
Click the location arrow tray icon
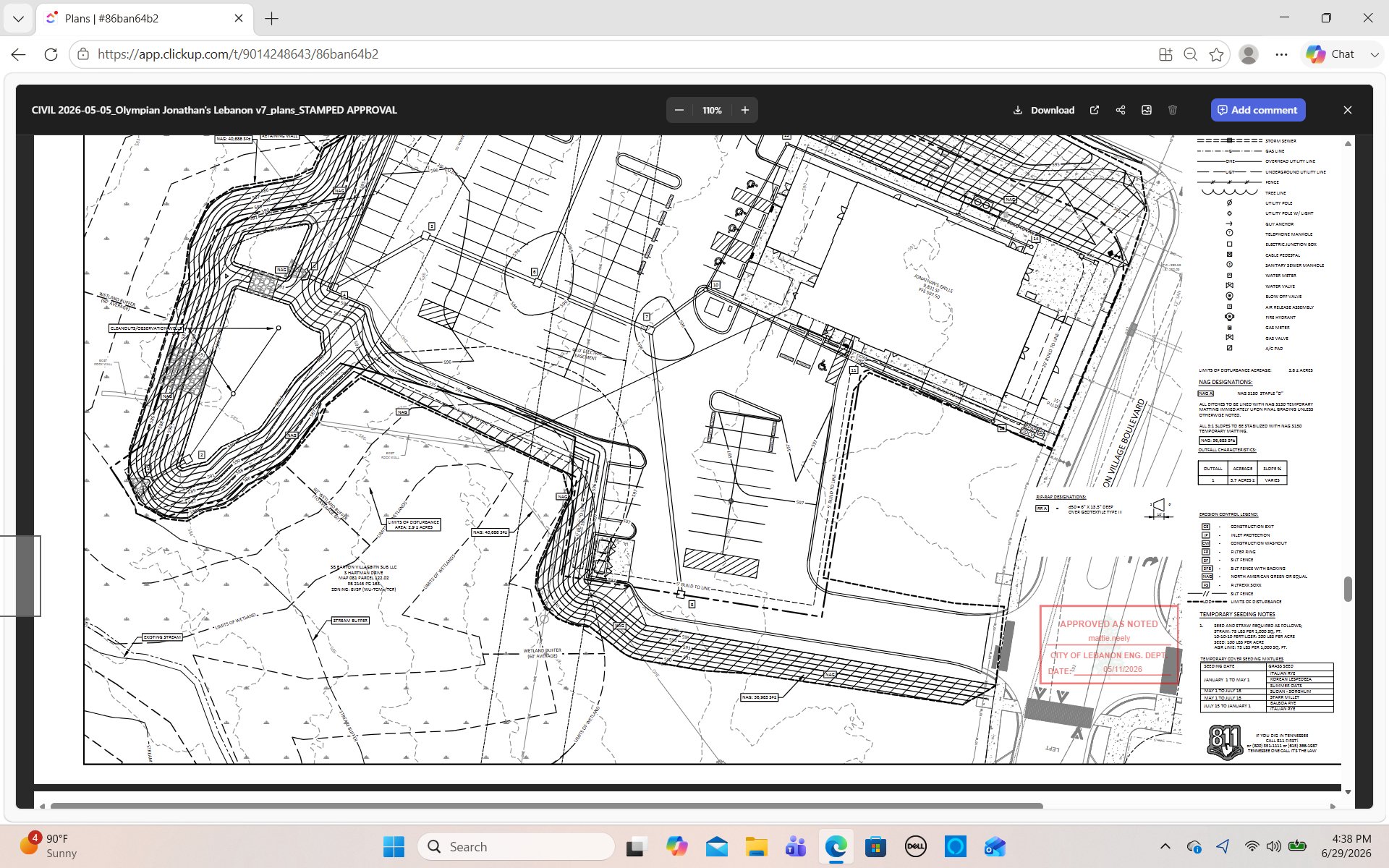pyautogui.click(x=1223, y=846)
